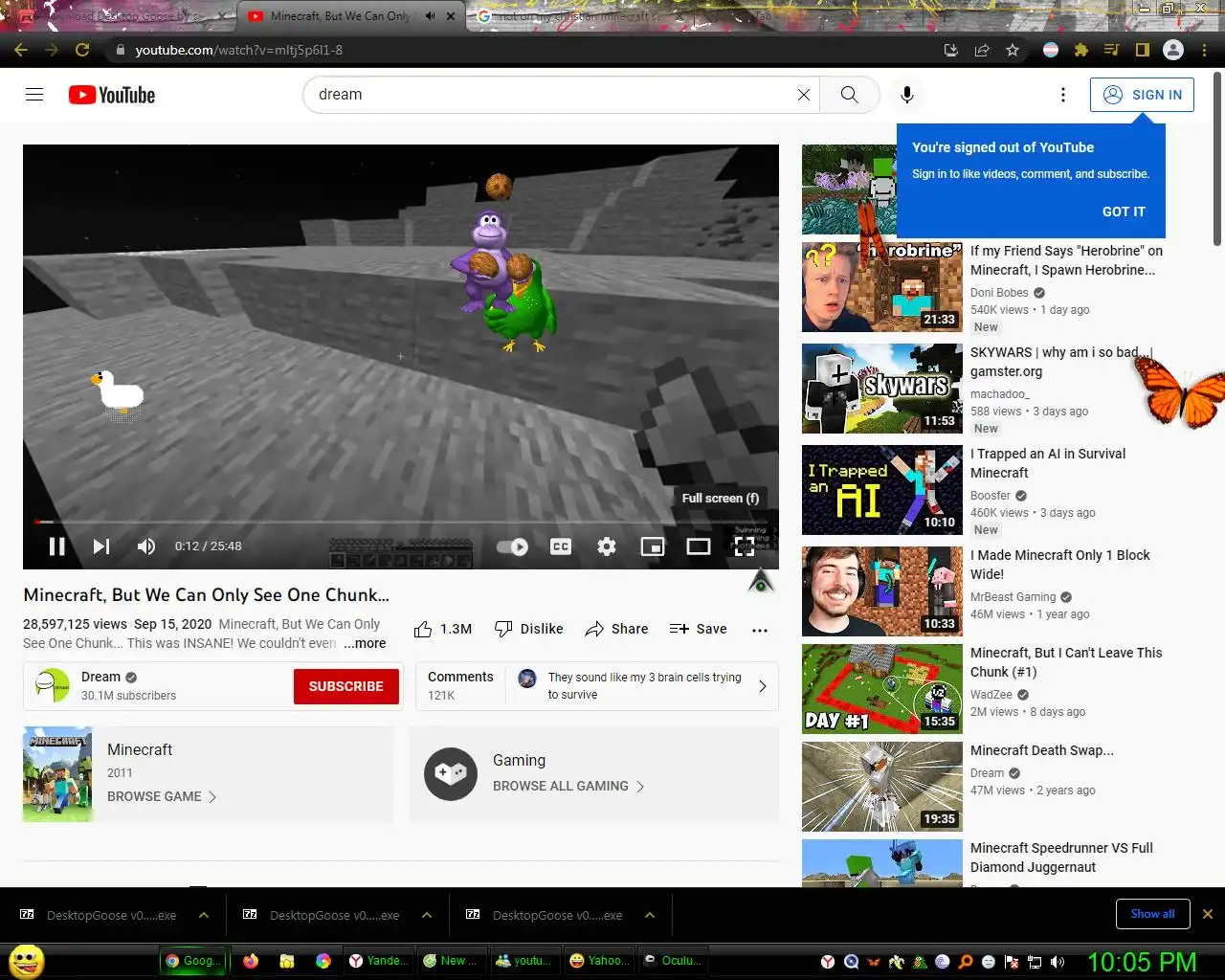Open the browser share page icon
Screen dimensions: 1225x980
pyautogui.click(x=982, y=50)
